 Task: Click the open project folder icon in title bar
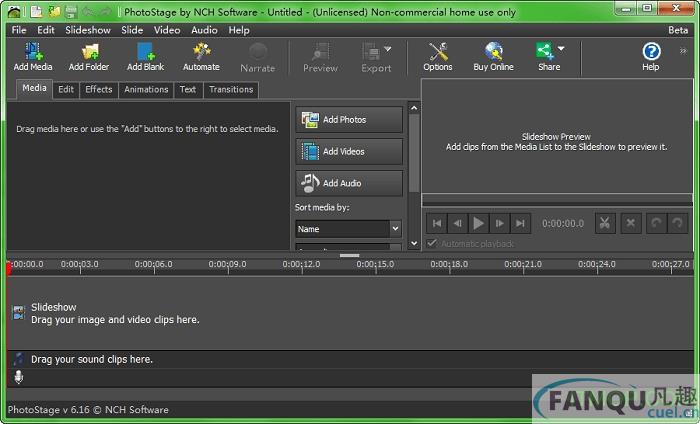[54, 11]
